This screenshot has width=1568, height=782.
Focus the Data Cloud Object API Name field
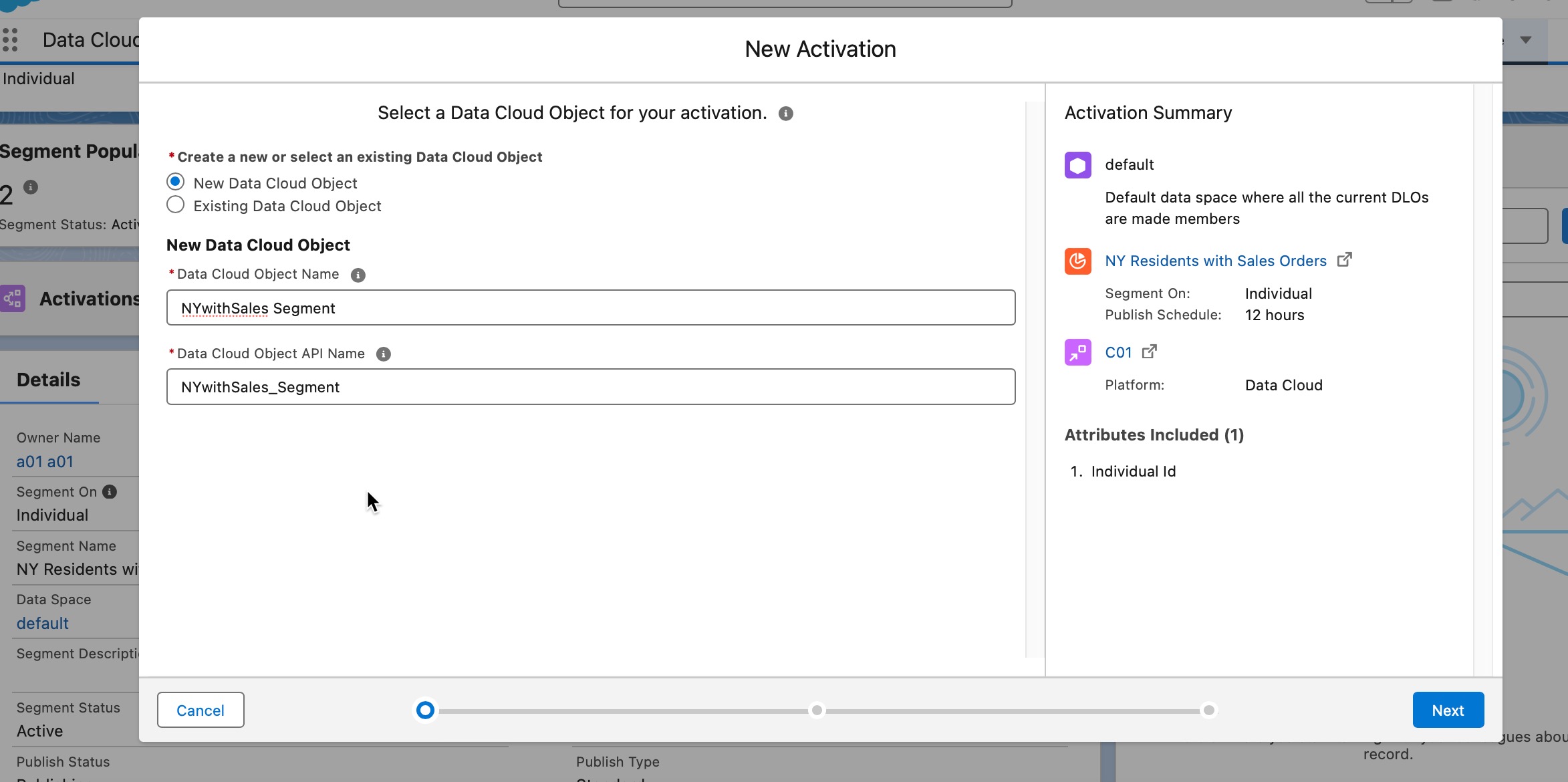pos(590,386)
